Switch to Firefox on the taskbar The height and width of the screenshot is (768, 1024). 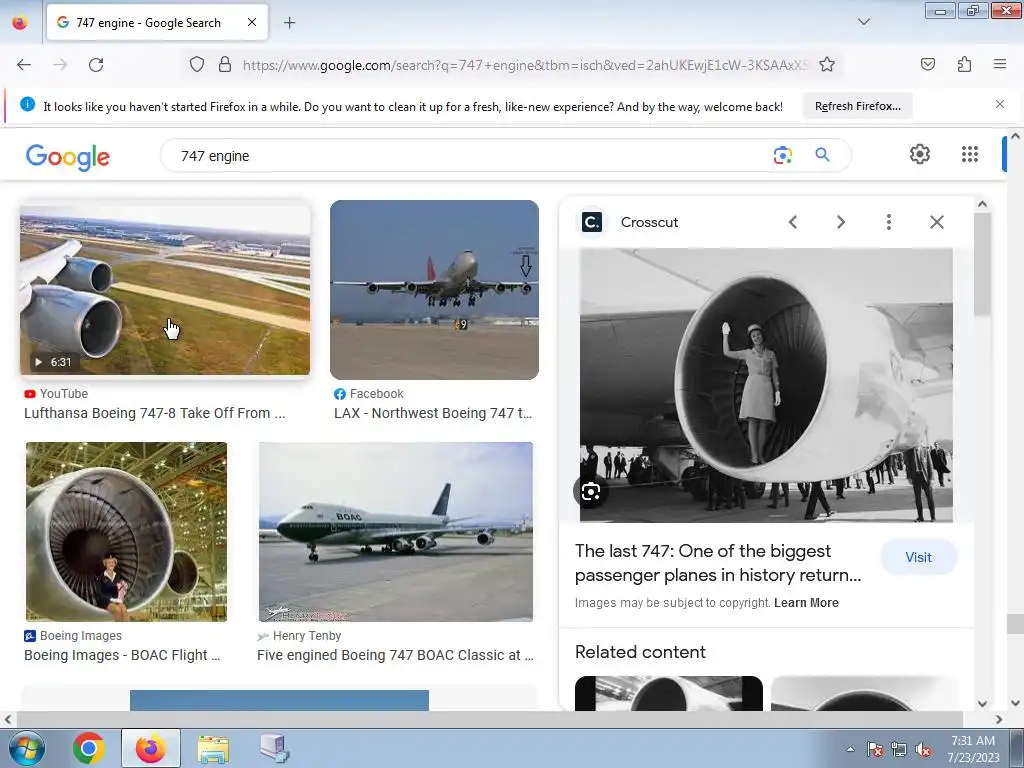[x=151, y=748]
